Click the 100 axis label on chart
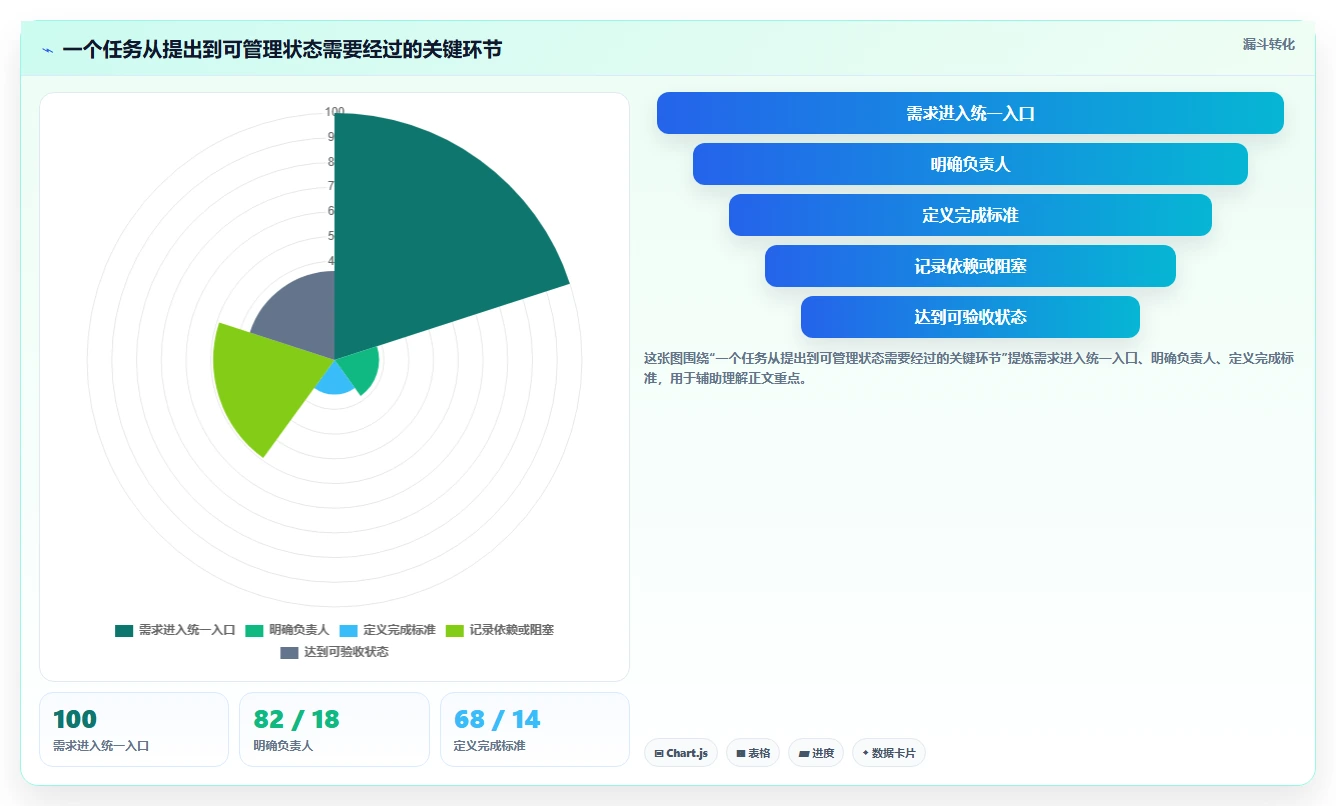Viewport: 1336px width, 806px height. pyautogui.click(x=335, y=112)
